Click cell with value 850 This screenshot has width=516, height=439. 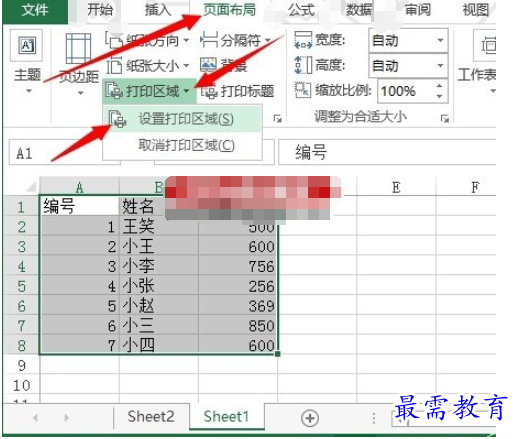(x=238, y=326)
